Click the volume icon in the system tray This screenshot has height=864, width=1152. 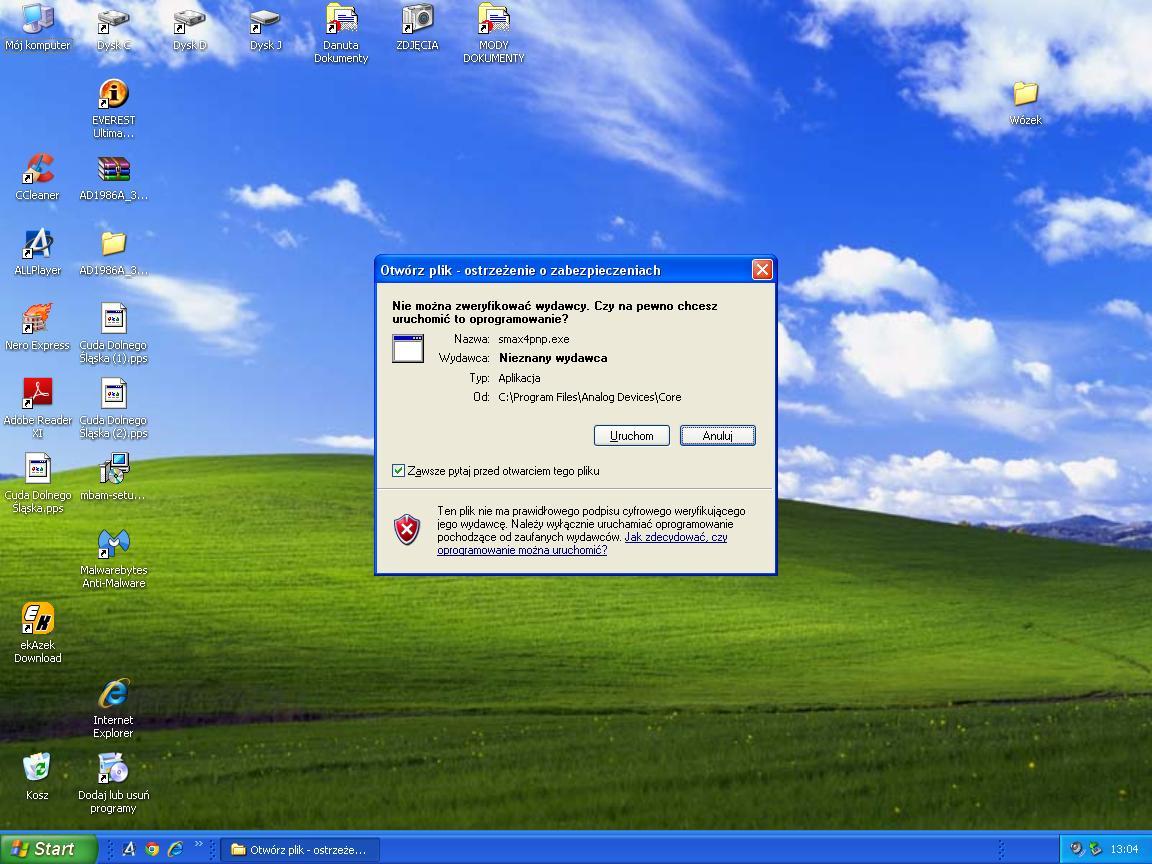click(x=1077, y=848)
